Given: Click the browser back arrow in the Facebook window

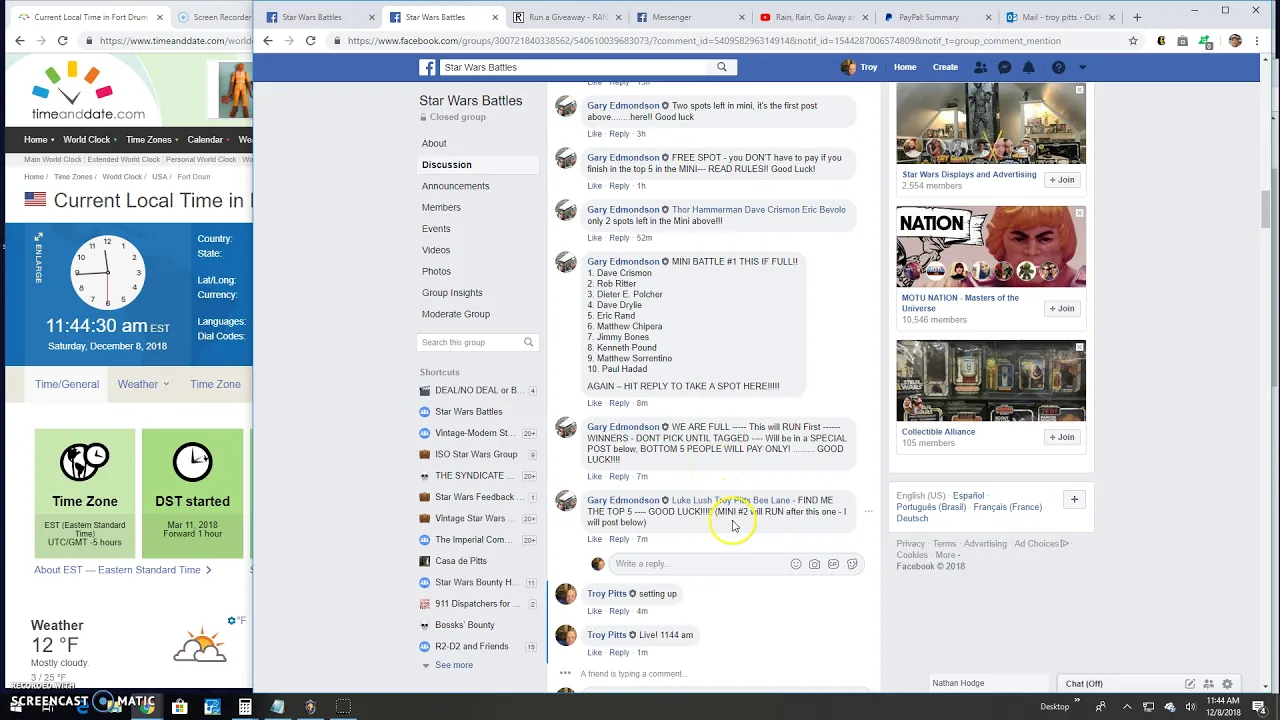Looking at the screenshot, I should [267, 40].
